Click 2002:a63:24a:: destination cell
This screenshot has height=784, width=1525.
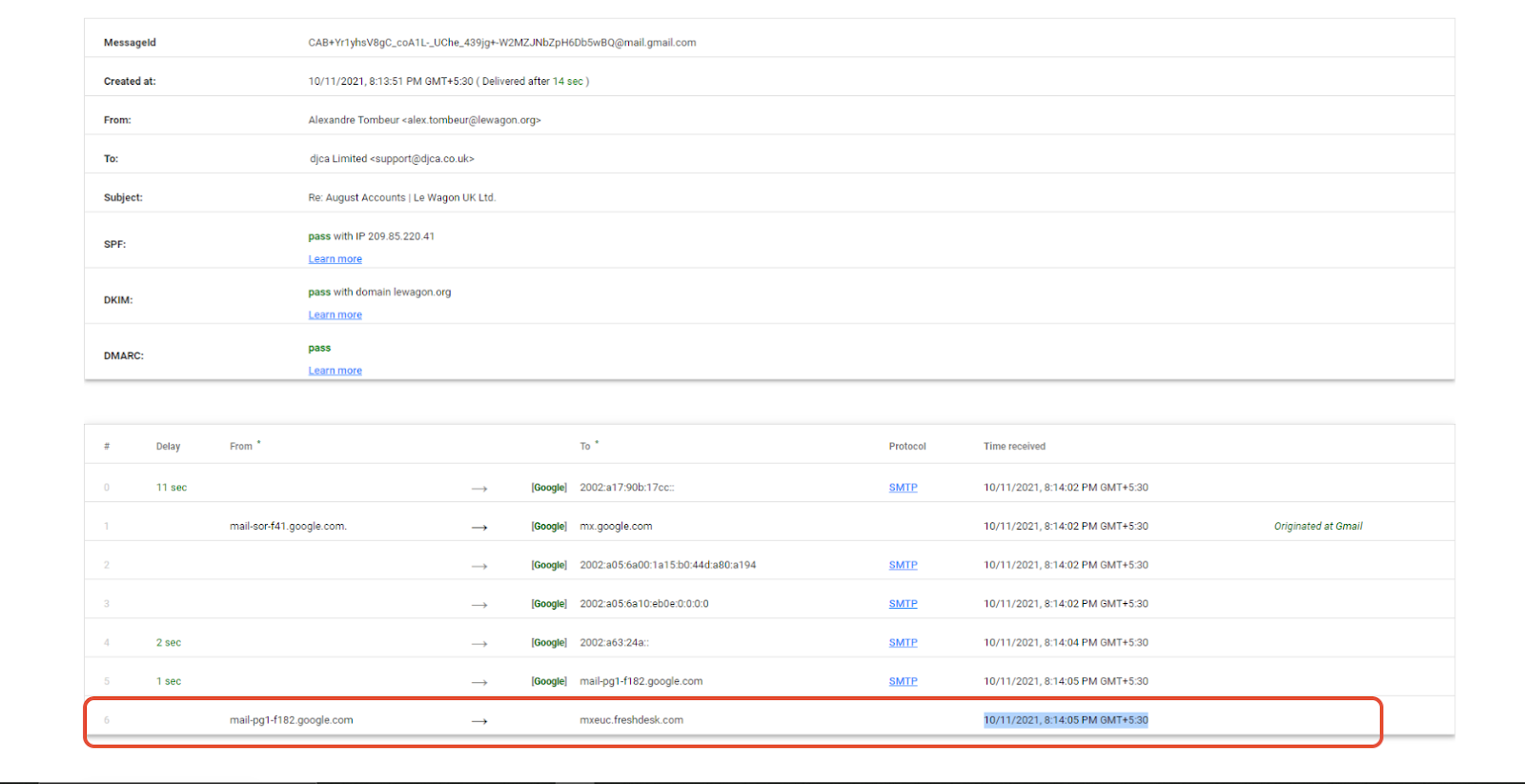[x=614, y=643]
